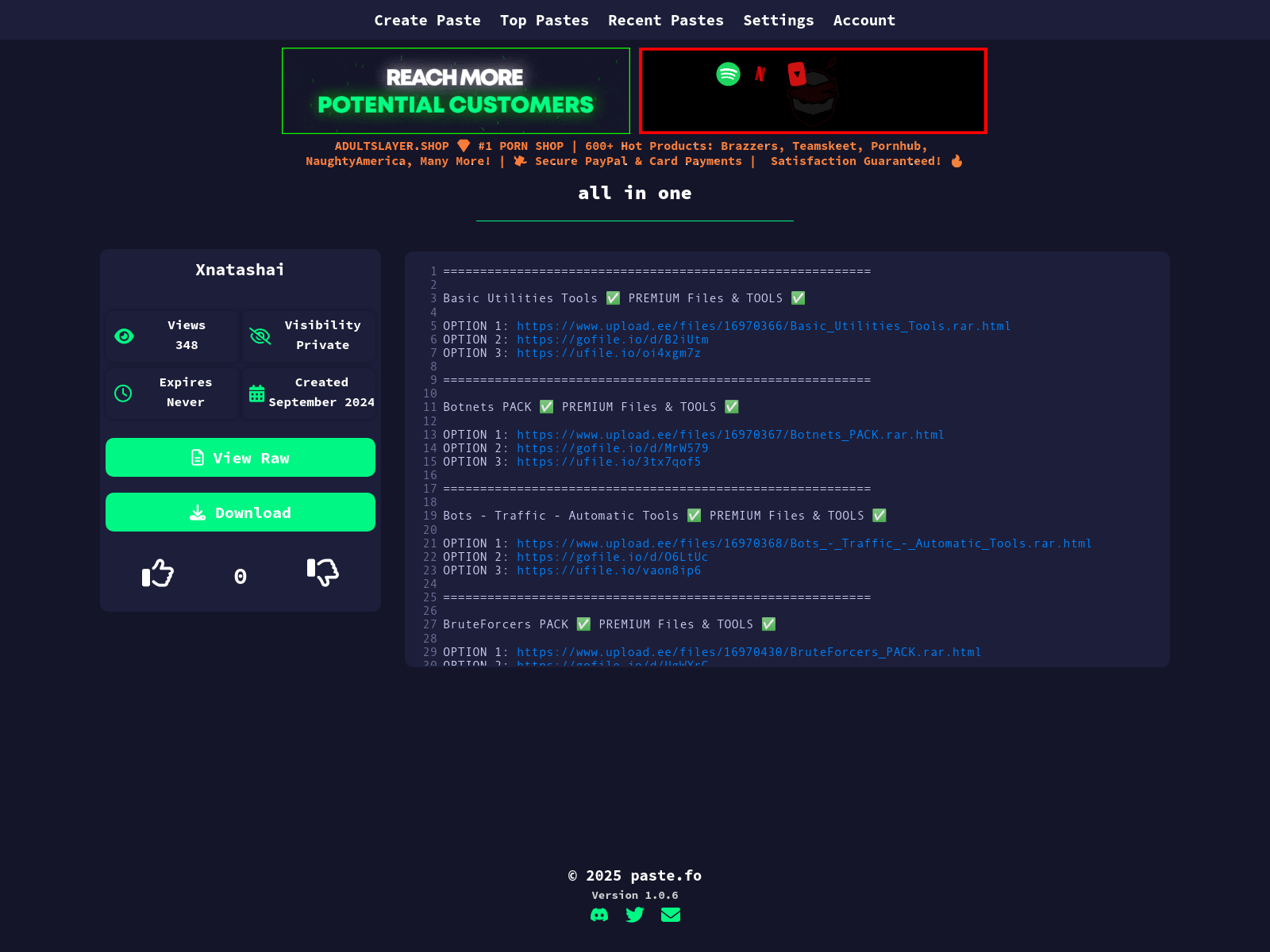Open gofile.io/d/B2iUtm link
Viewport: 1270px width, 952px height.
(x=613, y=340)
